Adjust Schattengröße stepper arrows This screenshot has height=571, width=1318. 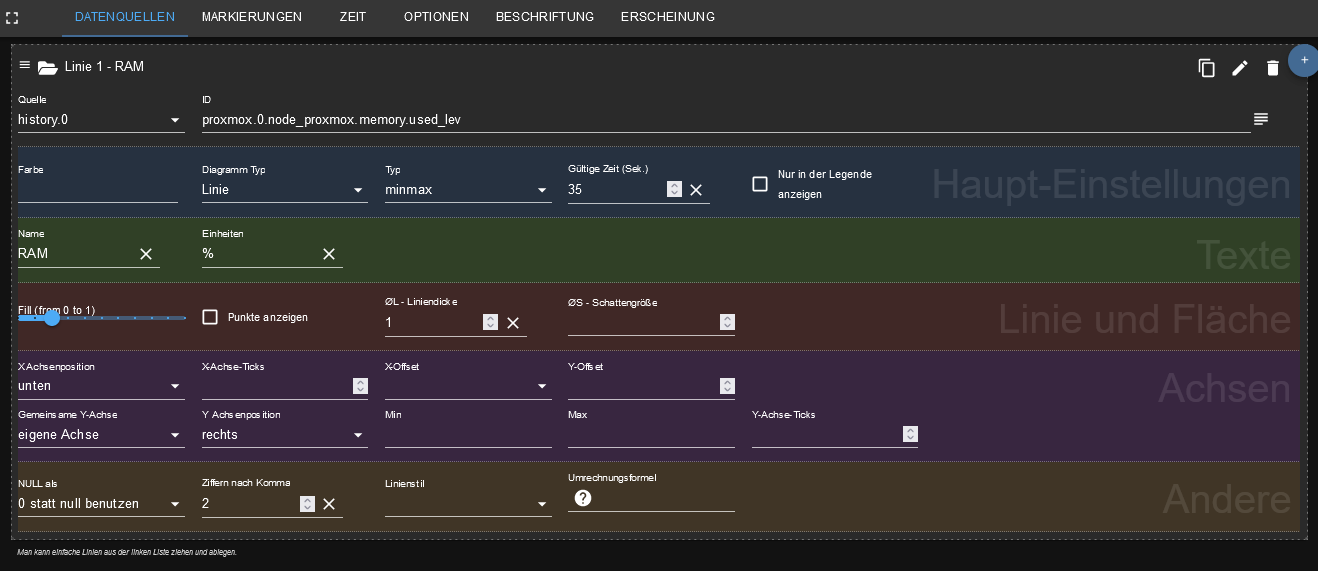coord(728,322)
